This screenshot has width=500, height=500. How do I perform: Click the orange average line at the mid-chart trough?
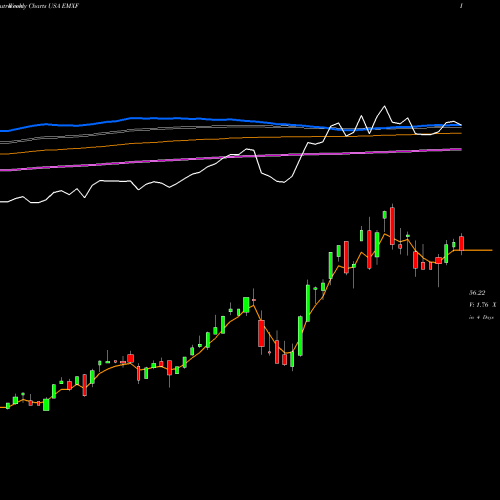tap(285, 353)
